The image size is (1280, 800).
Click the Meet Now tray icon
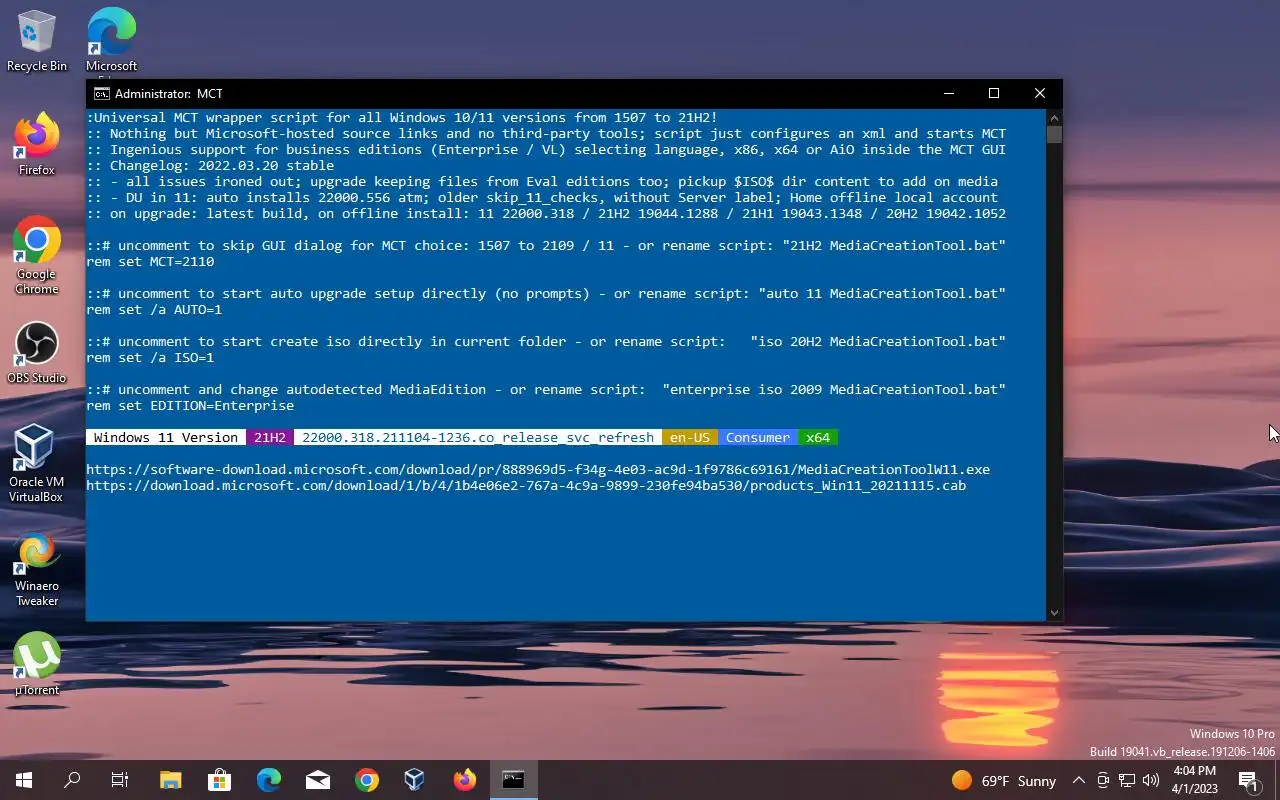pos(1103,780)
